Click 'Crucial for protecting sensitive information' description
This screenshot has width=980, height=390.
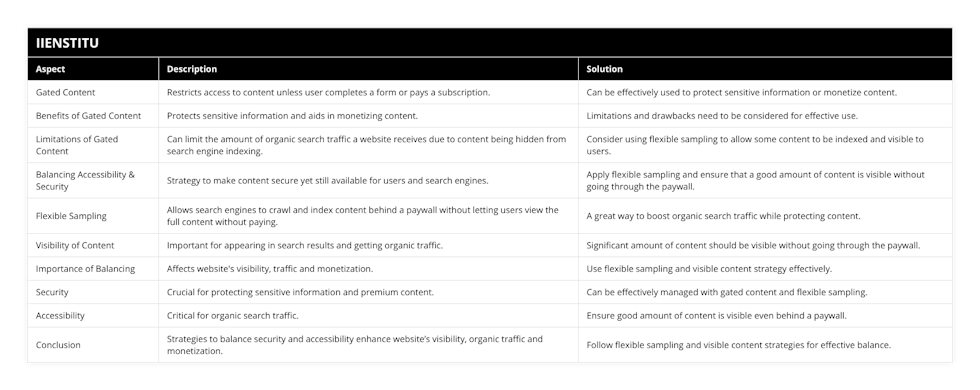coord(300,292)
